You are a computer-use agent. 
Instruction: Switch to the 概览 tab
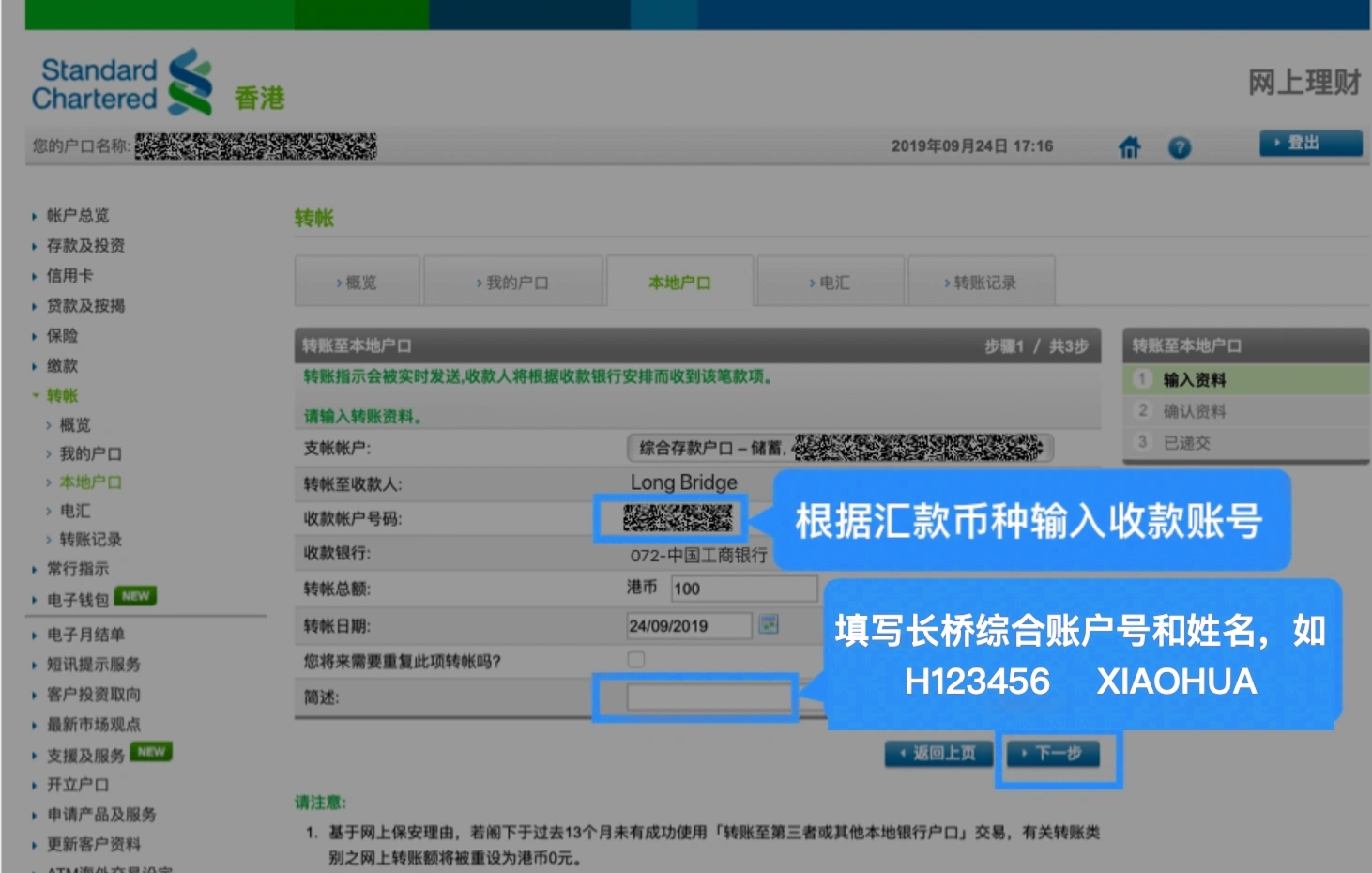click(x=357, y=282)
